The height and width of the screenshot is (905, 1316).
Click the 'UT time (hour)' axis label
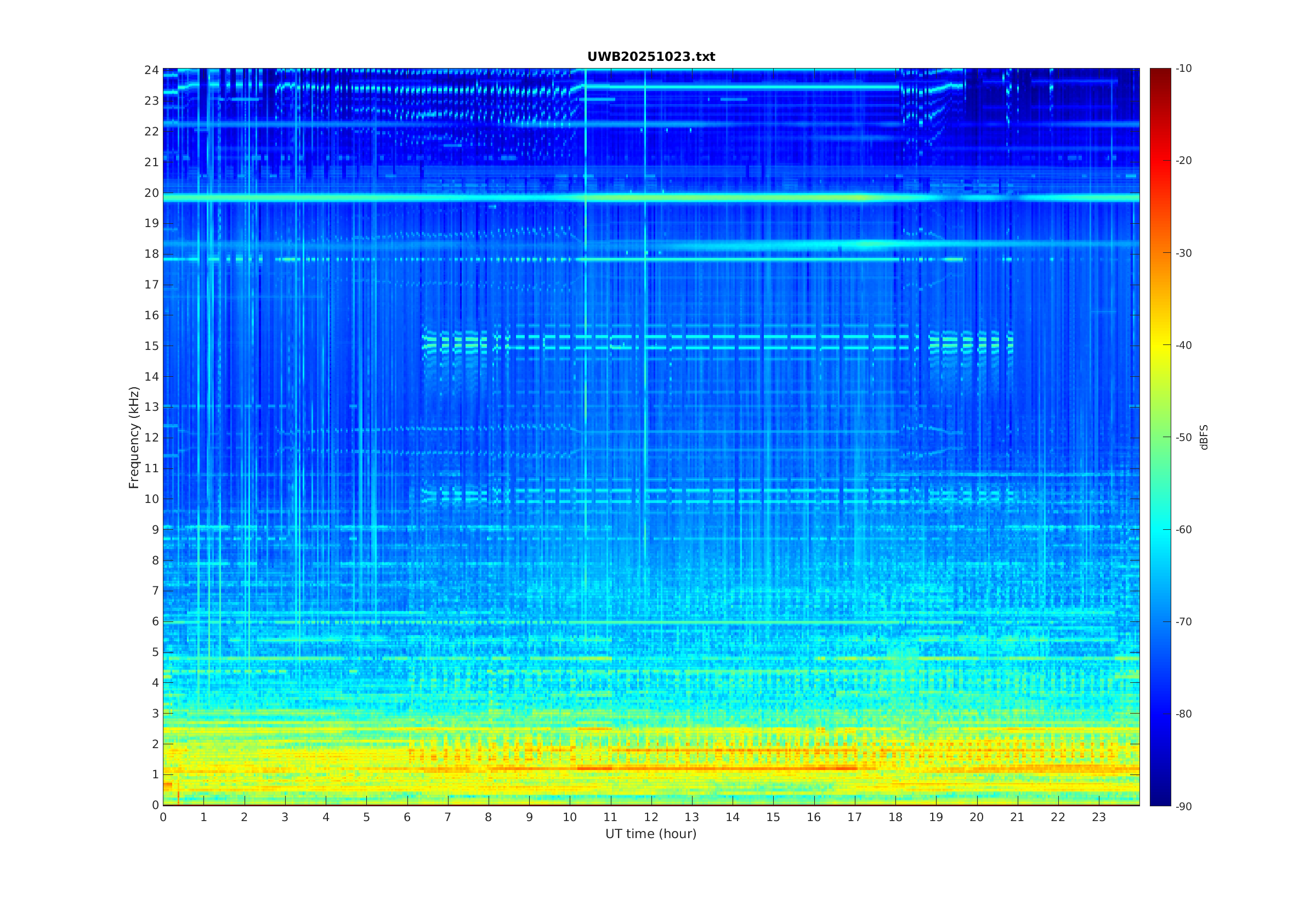click(x=651, y=834)
